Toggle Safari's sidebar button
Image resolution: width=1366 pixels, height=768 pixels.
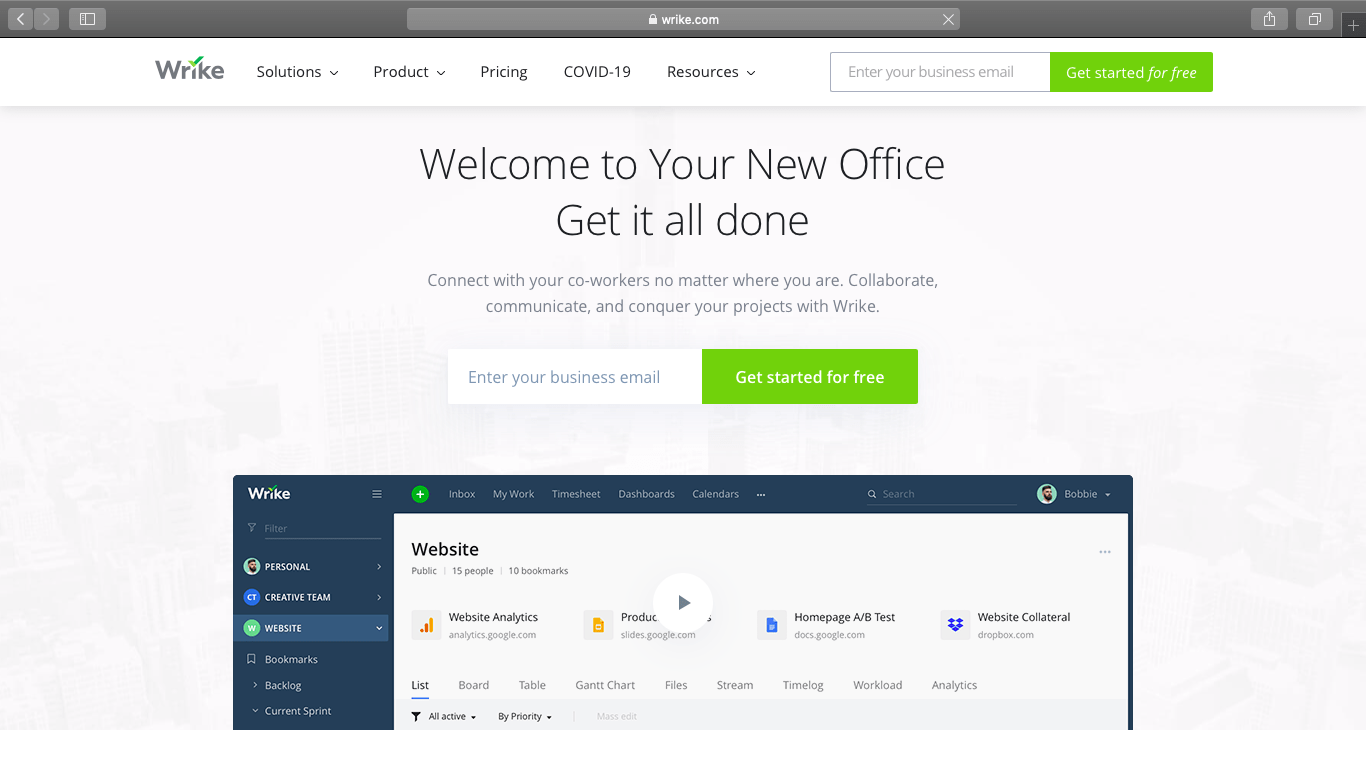[x=87, y=19]
